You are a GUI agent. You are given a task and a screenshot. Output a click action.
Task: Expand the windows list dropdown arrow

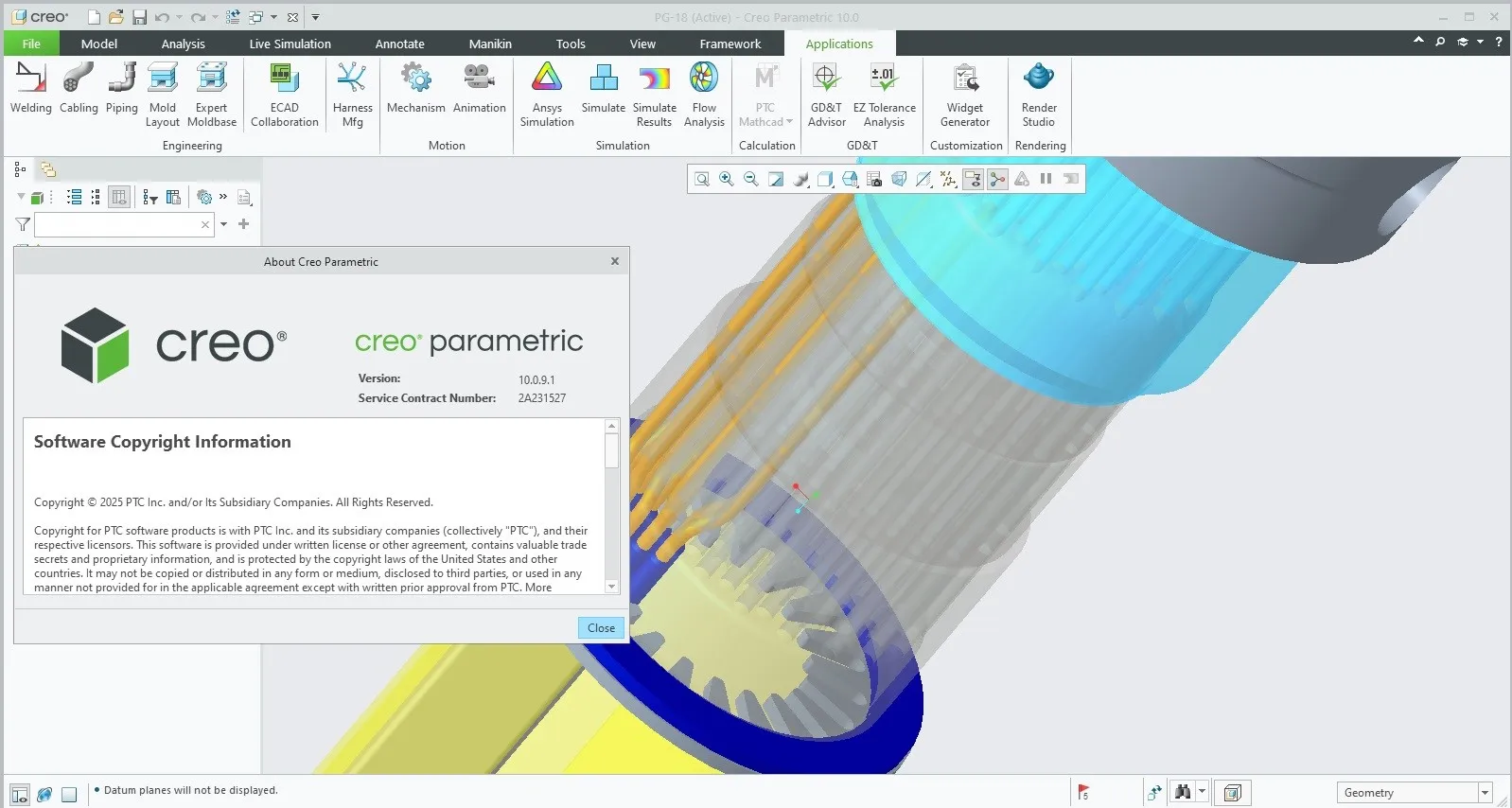click(274, 17)
